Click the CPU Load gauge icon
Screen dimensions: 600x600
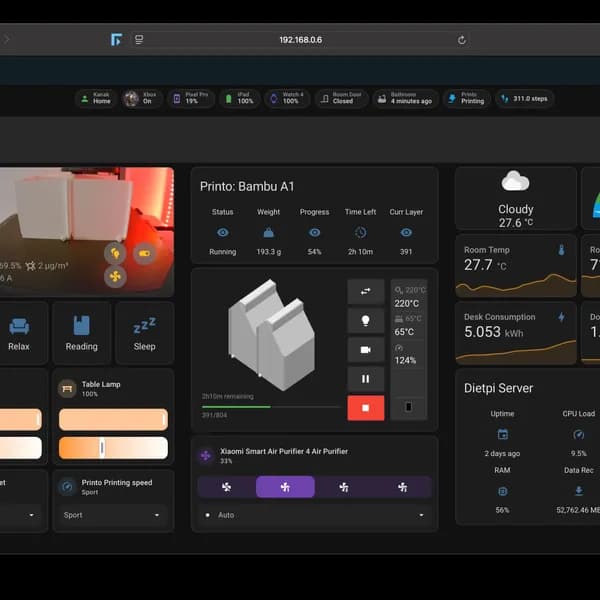579,434
